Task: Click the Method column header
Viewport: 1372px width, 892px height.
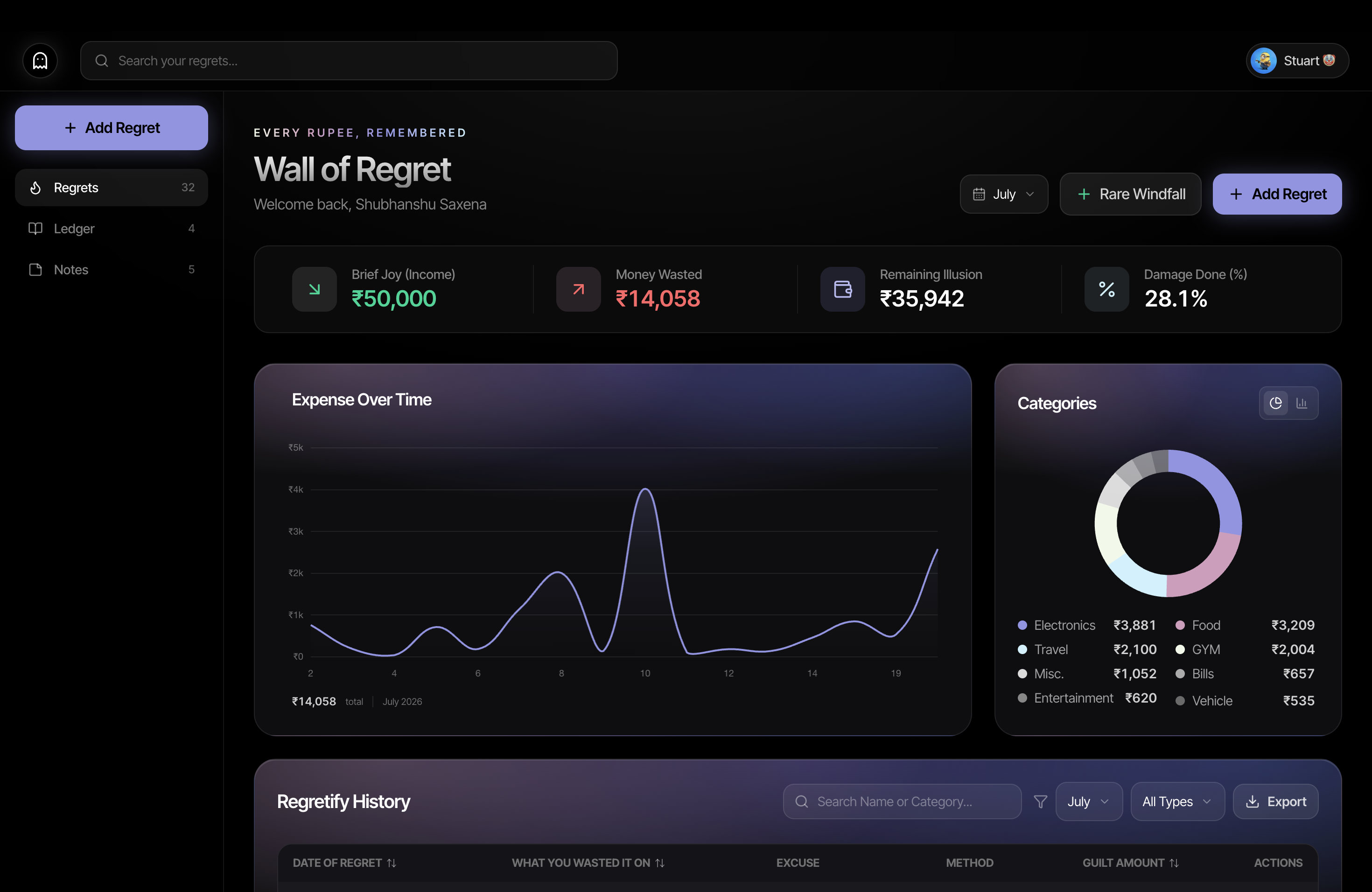Action: 969,863
